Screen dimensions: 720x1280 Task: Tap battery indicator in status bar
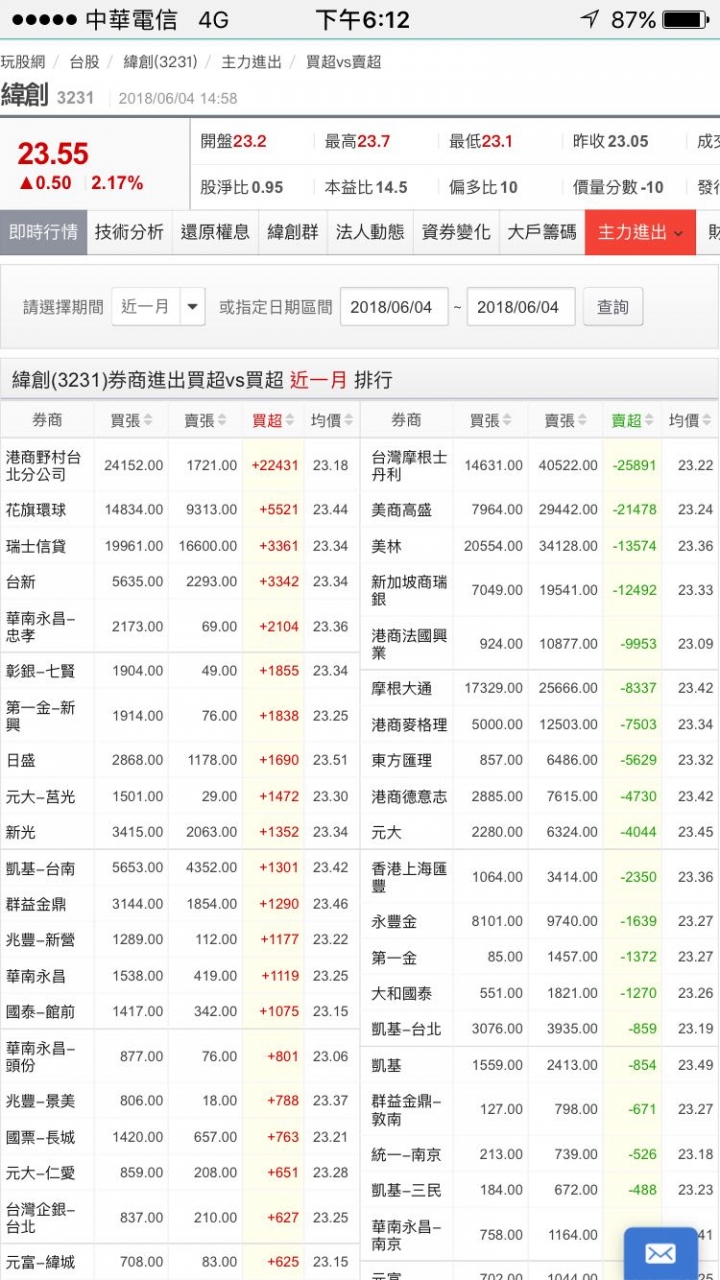point(685,19)
